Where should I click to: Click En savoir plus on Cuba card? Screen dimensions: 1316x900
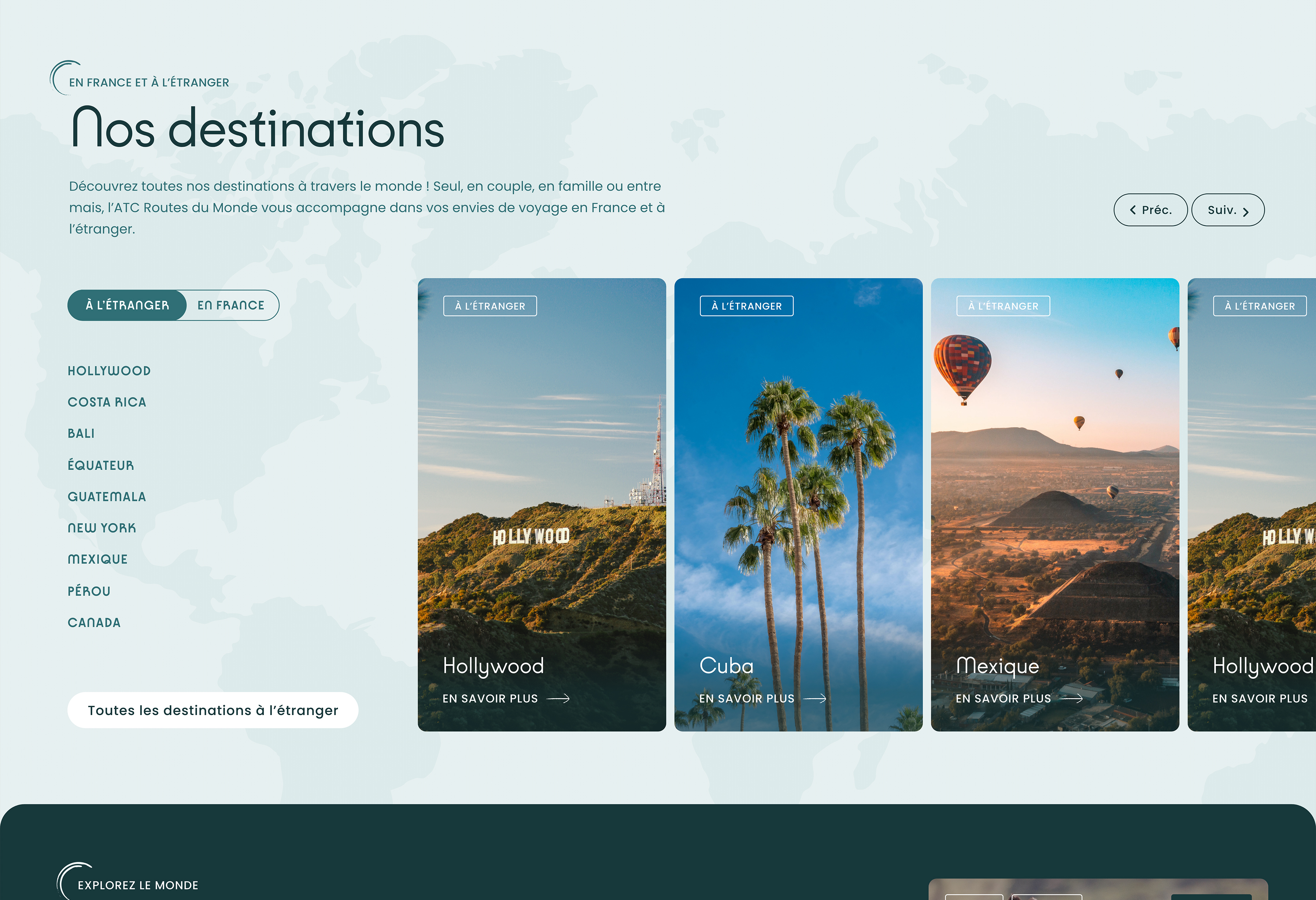(x=747, y=698)
